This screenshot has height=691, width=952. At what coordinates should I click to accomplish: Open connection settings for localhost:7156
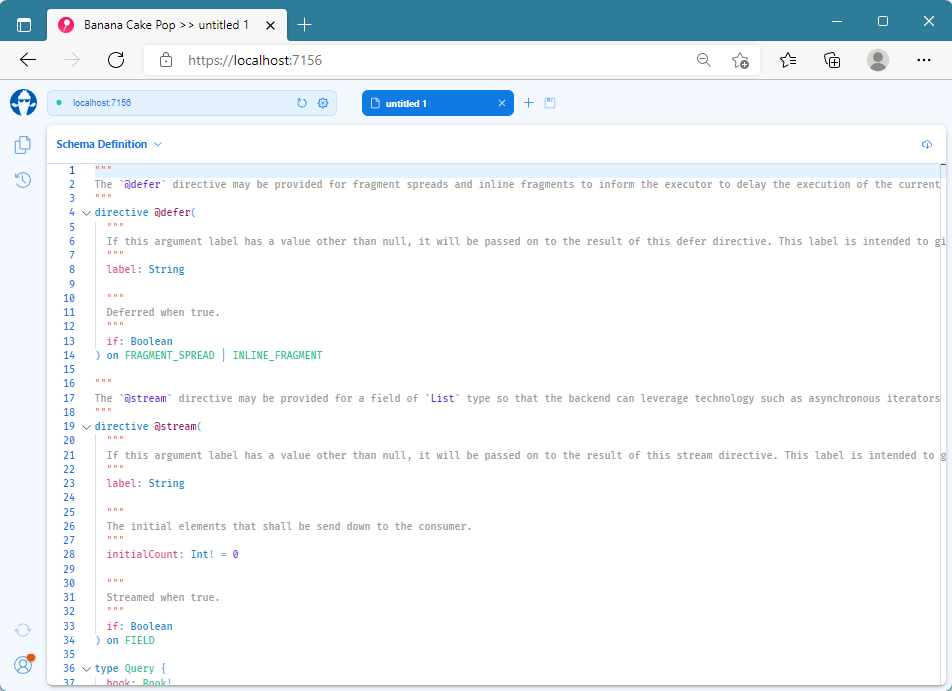(x=322, y=102)
